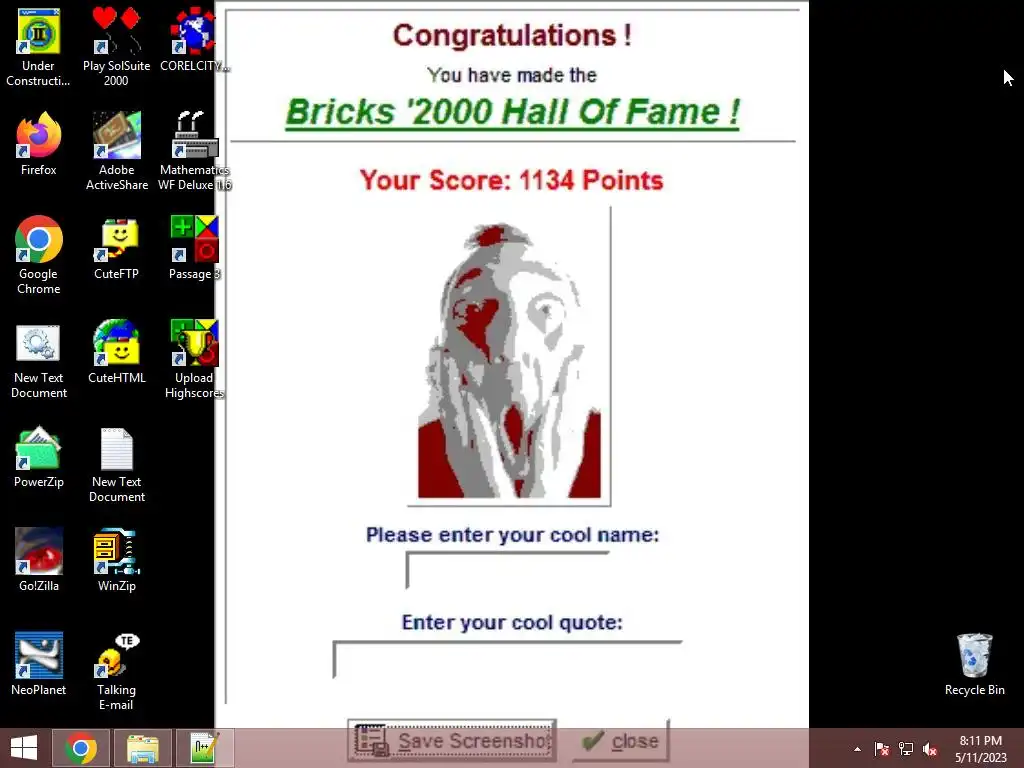Select the Recycle Bin icon
This screenshot has height=768, width=1024.
point(974,665)
